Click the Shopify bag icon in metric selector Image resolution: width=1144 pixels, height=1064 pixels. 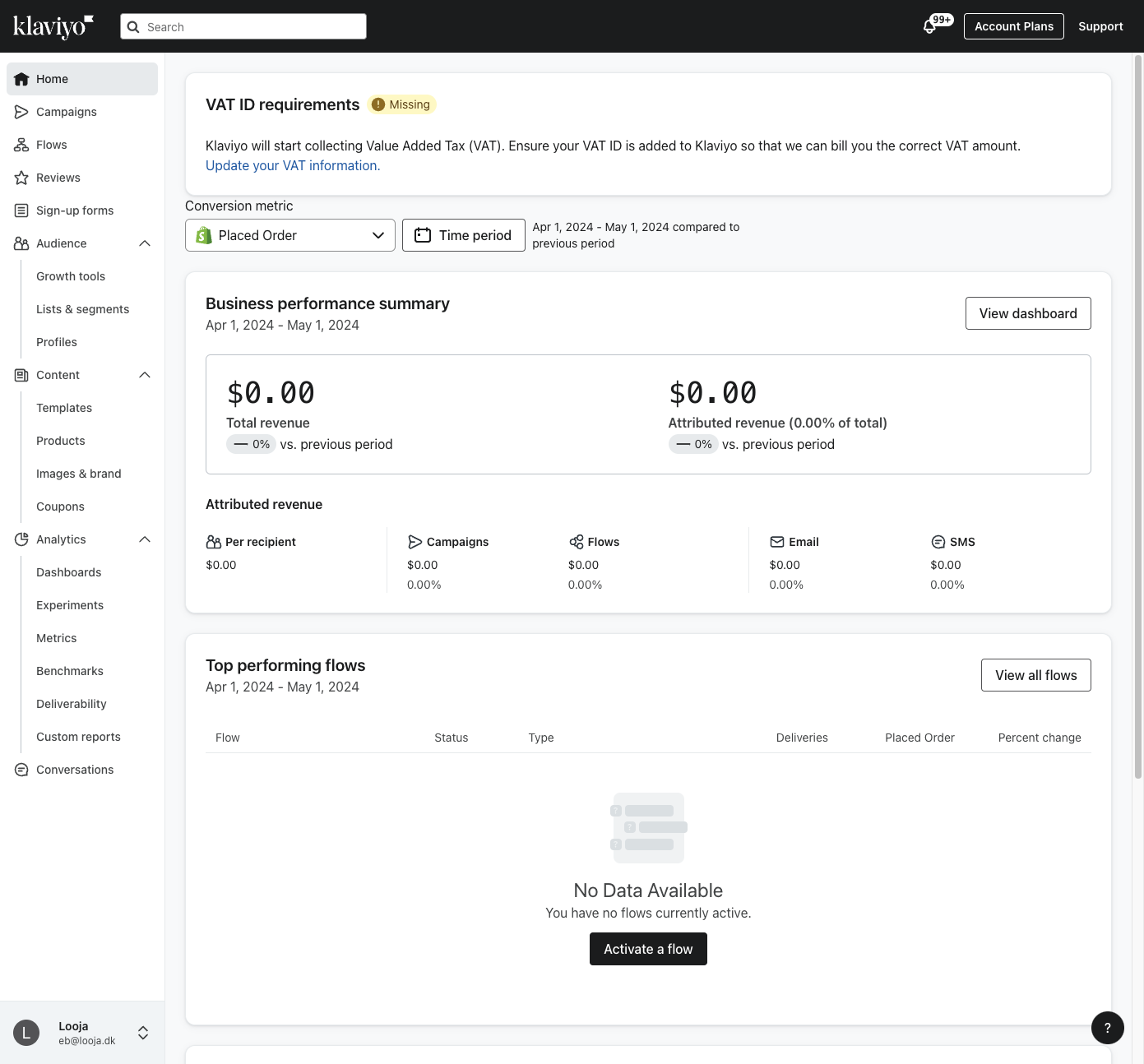[204, 235]
